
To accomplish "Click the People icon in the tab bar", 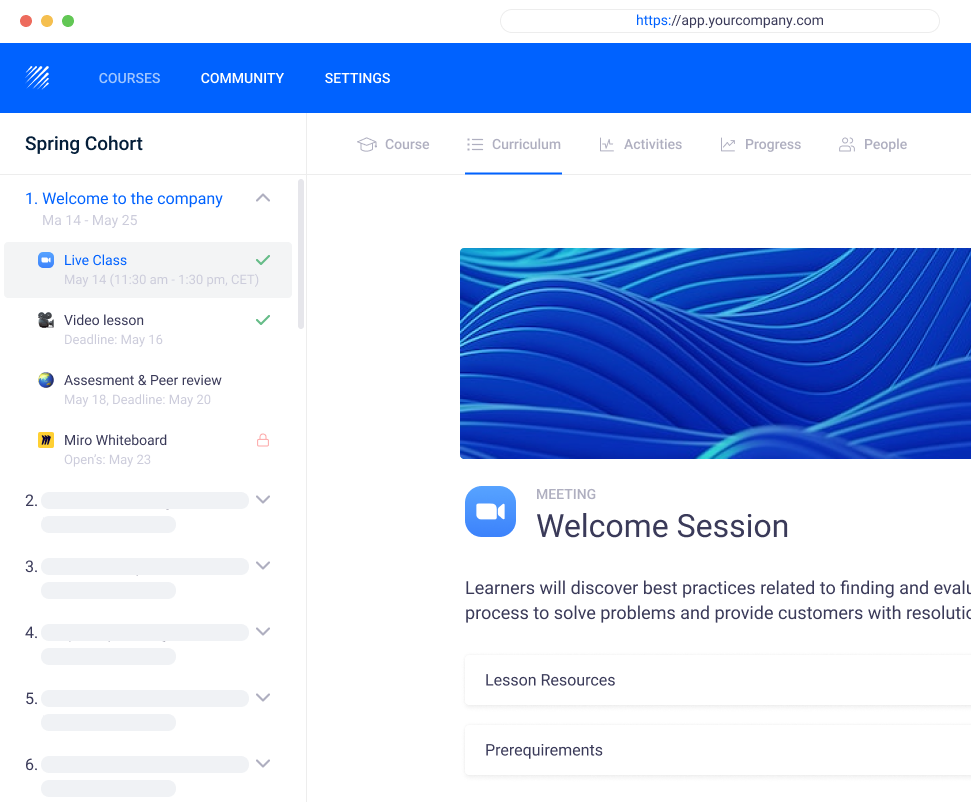I will point(847,144).
